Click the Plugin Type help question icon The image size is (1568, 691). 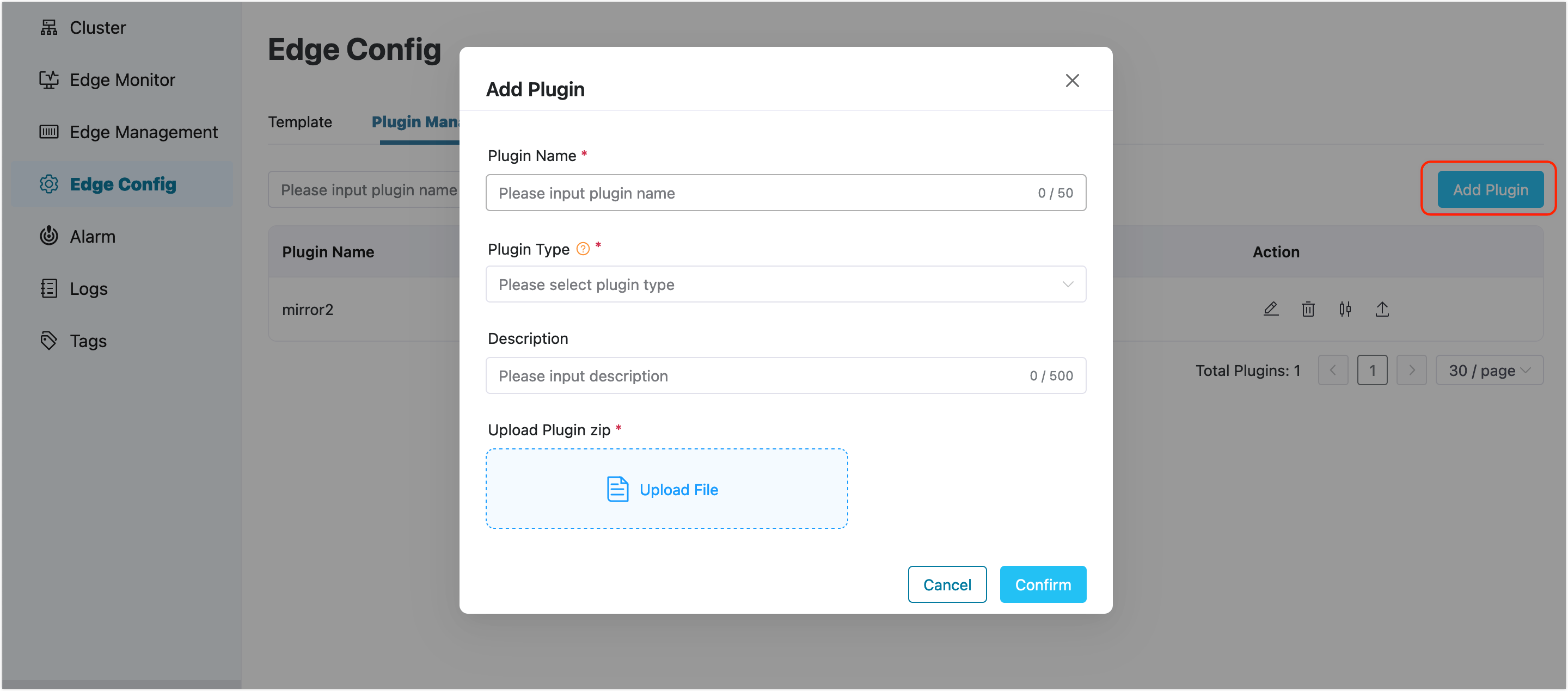[x=583, y=249]
